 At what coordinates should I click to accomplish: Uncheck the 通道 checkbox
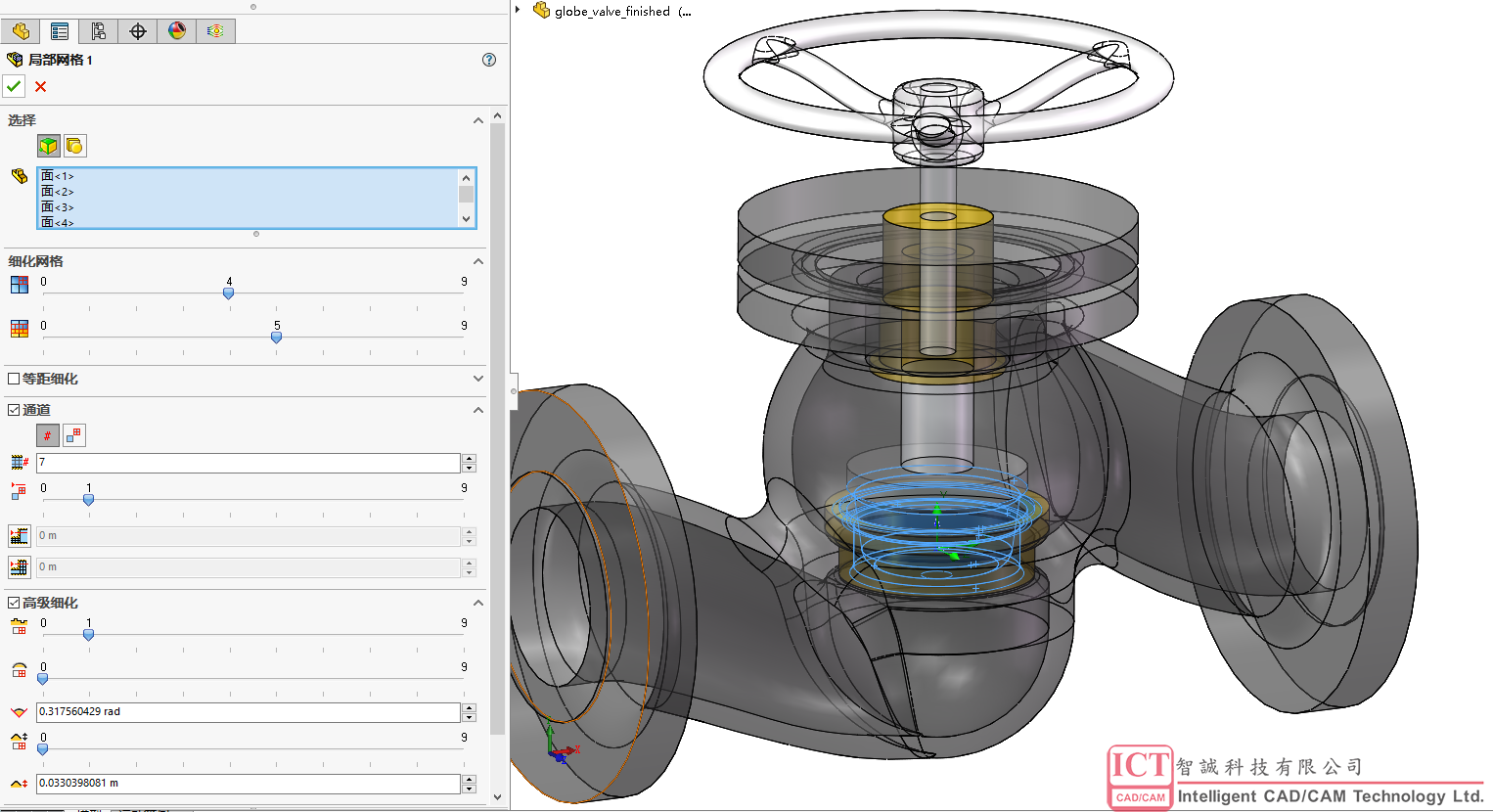(x=14, y=410)
